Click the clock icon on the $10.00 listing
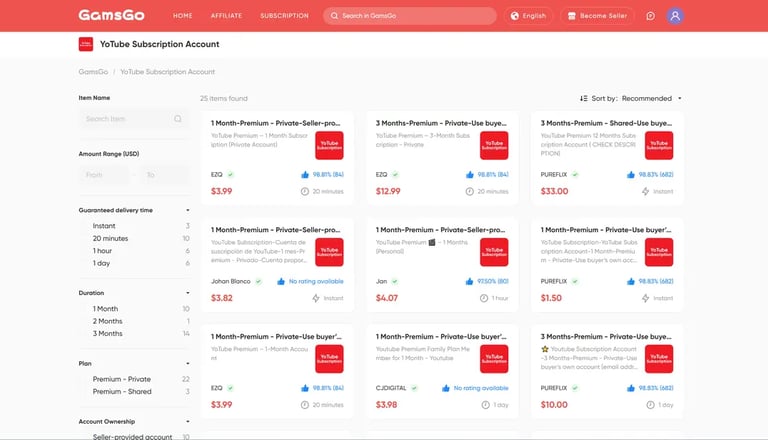This screenshot has width=768, height=440. [x=650, y=405]
